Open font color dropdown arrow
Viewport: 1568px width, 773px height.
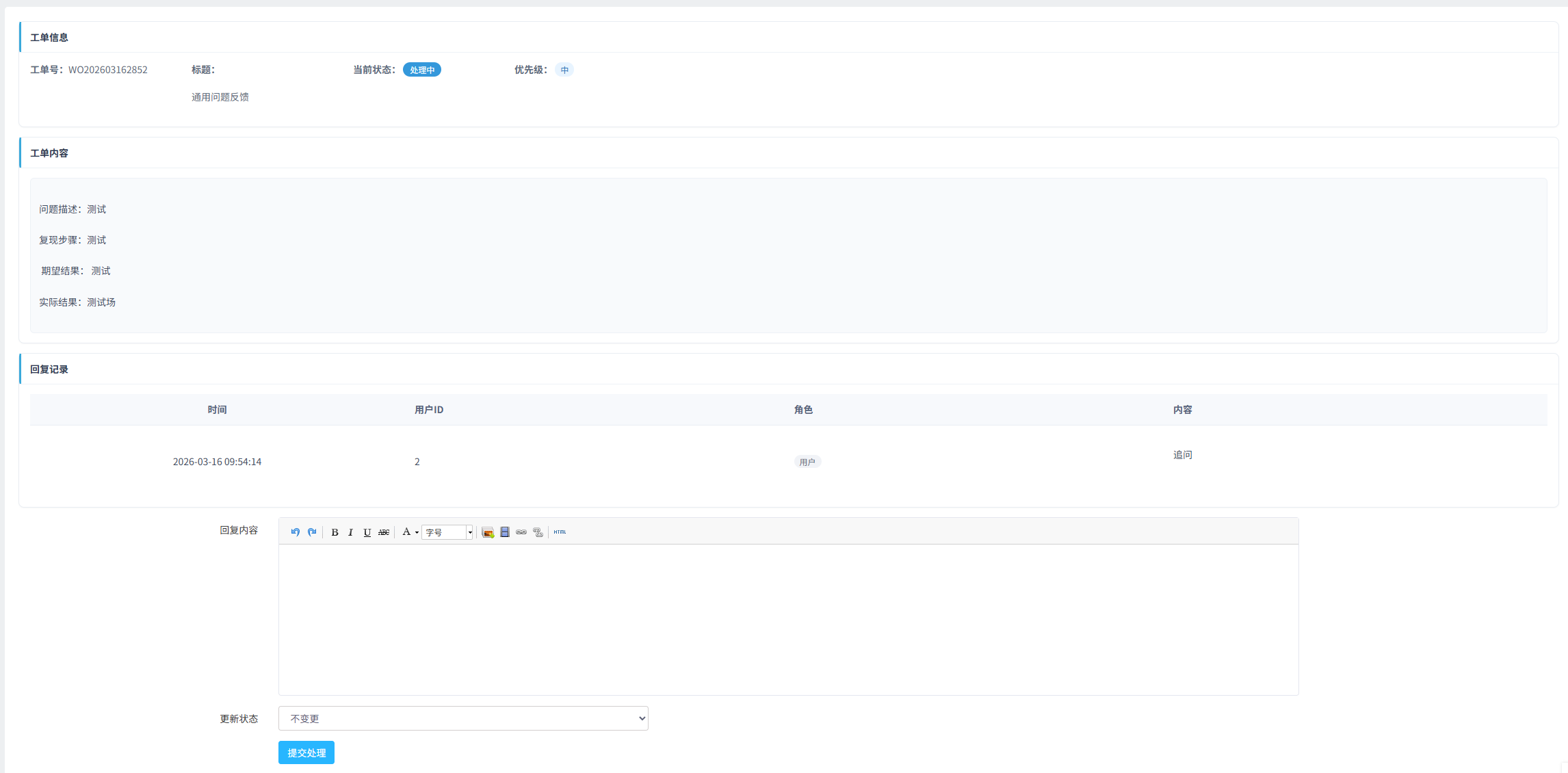point(417,532)
